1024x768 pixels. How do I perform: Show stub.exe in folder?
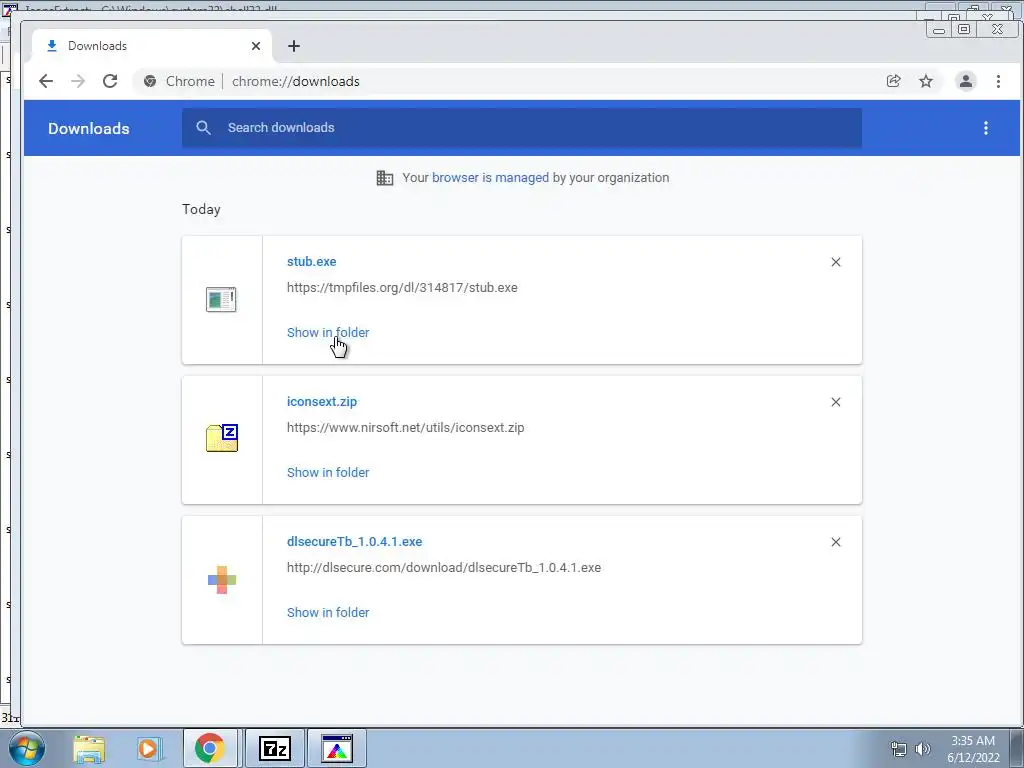click(x=328, y=332)
